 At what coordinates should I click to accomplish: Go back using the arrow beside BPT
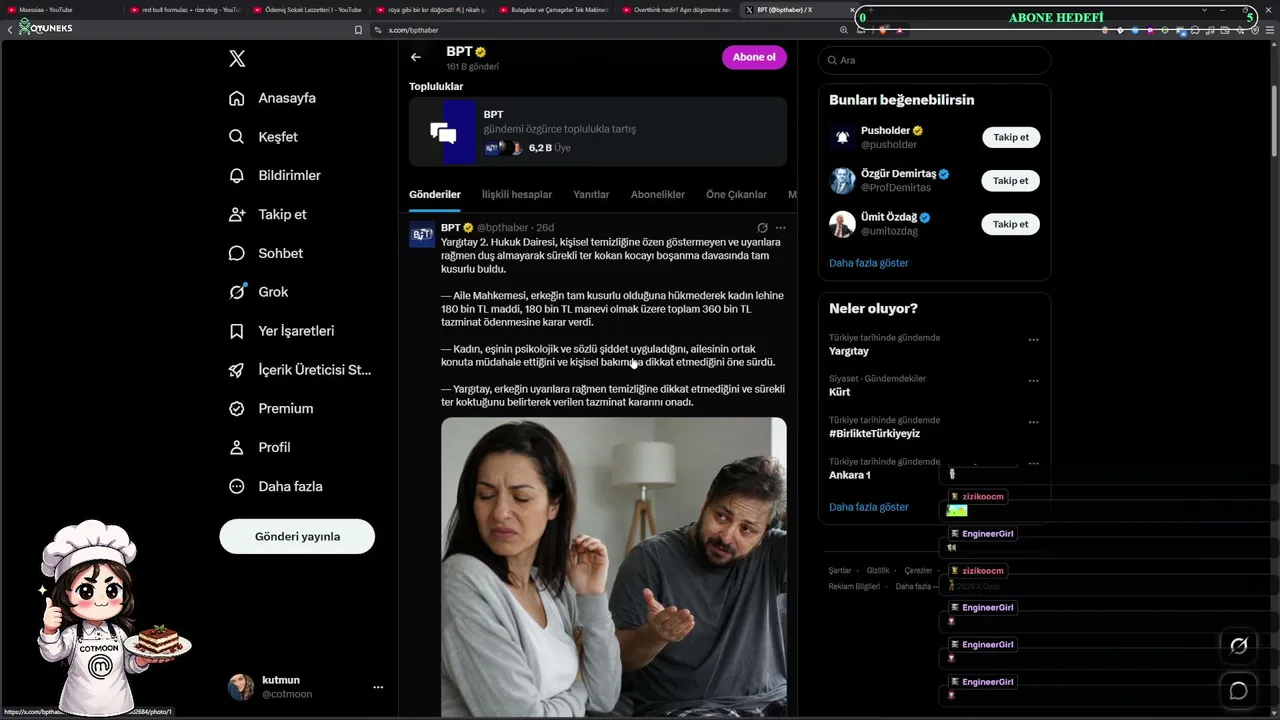click(416, 57)
